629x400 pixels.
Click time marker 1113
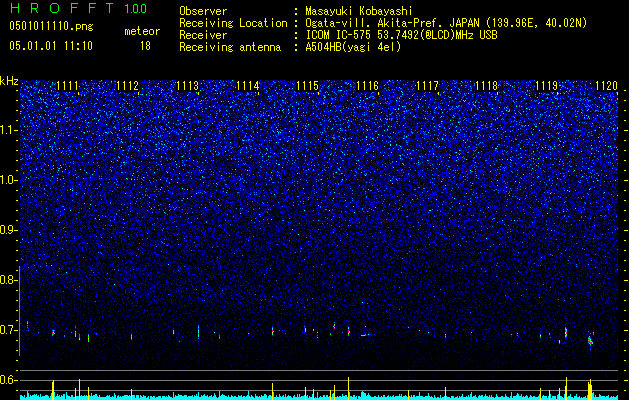(x=187, y=86)
